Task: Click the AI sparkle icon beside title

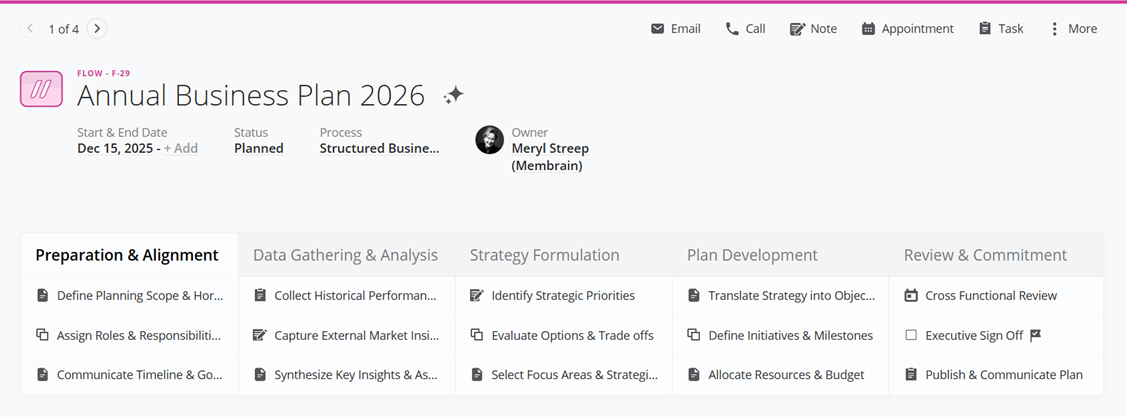Action: [x=454, y=95]
